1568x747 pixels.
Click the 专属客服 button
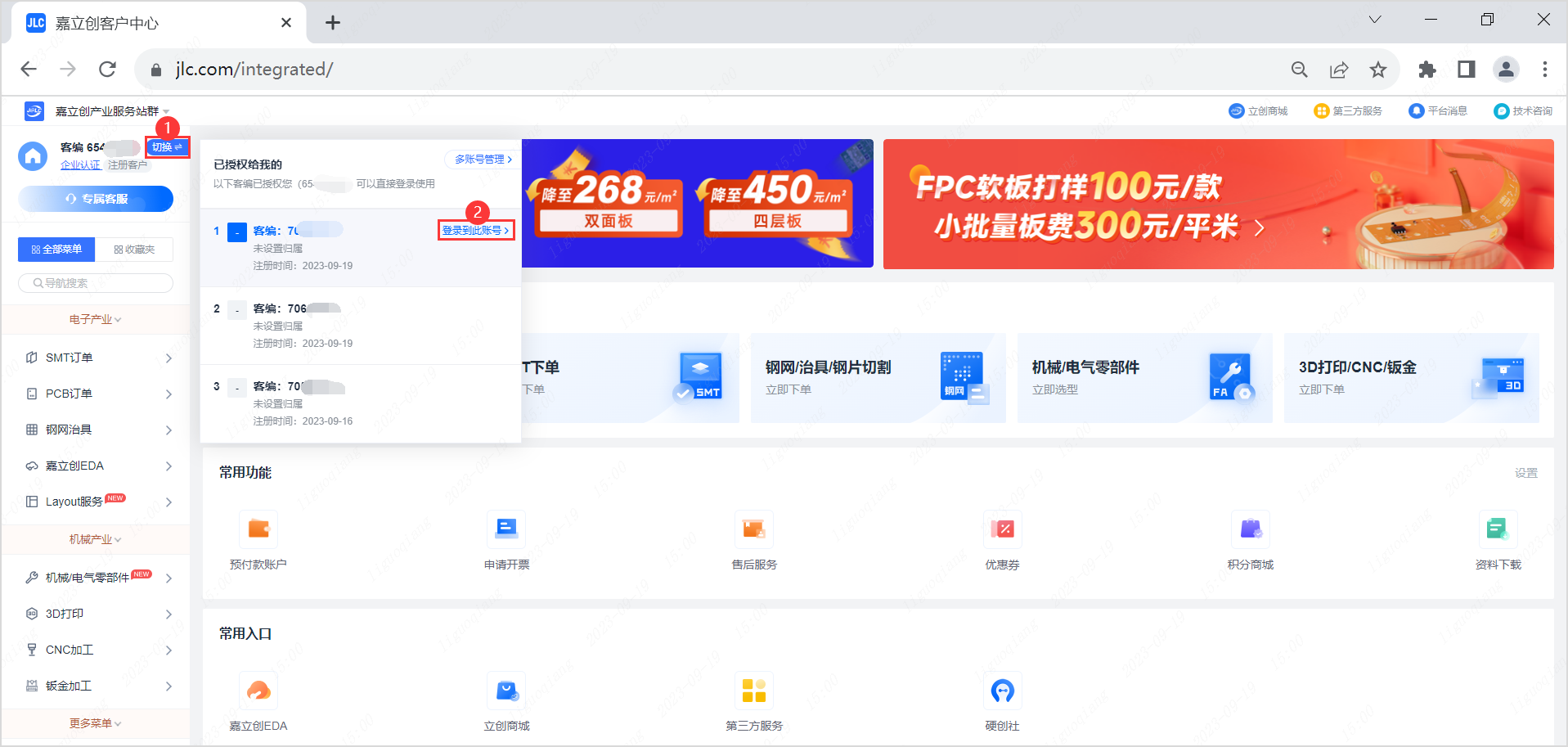click(x=96, y=199)
